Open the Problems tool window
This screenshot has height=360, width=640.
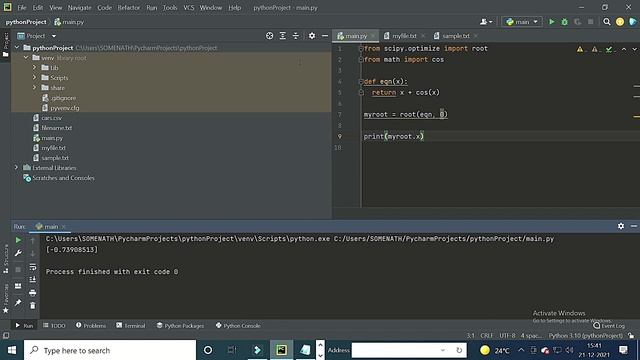91,326
